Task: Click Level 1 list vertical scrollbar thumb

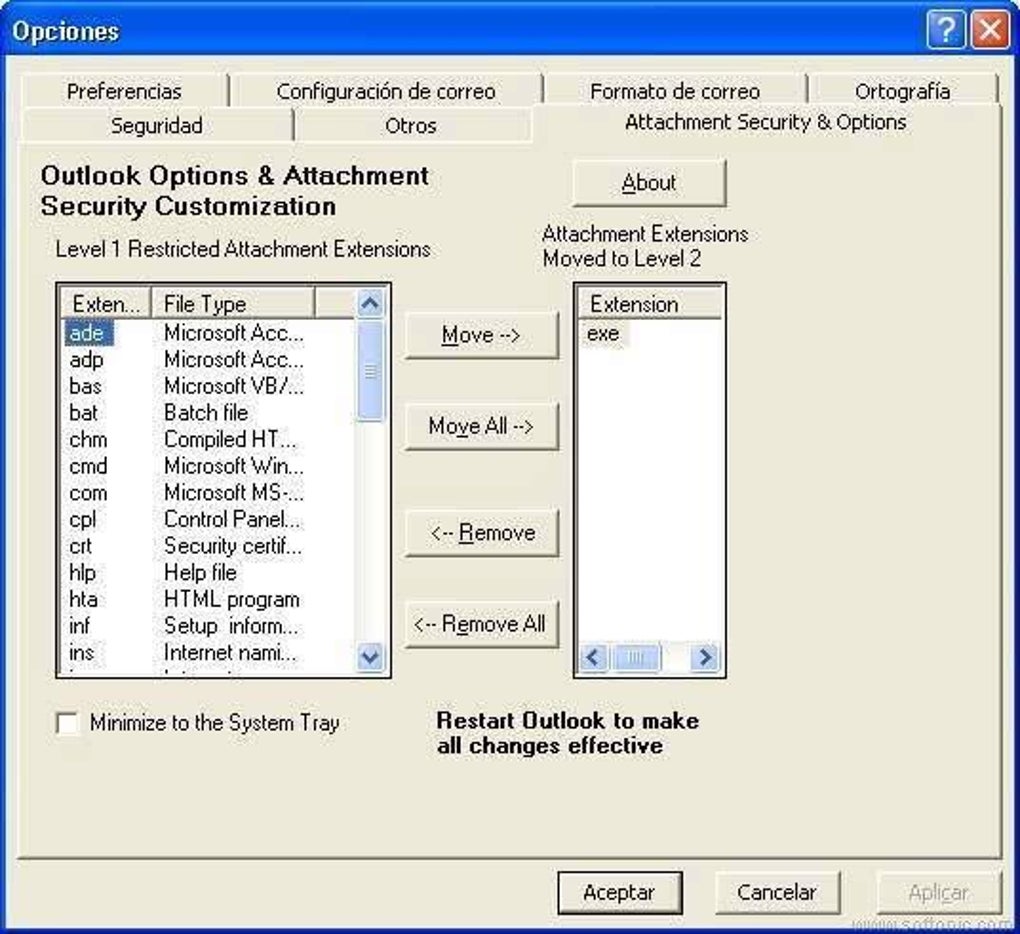Action: pyautogui.click(x=370, y=371)
